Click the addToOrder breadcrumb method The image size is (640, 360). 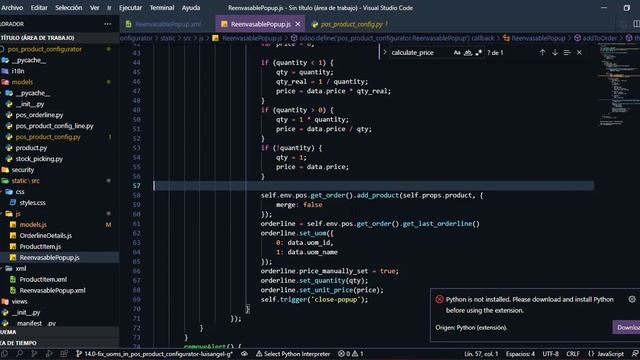[600, 38]
